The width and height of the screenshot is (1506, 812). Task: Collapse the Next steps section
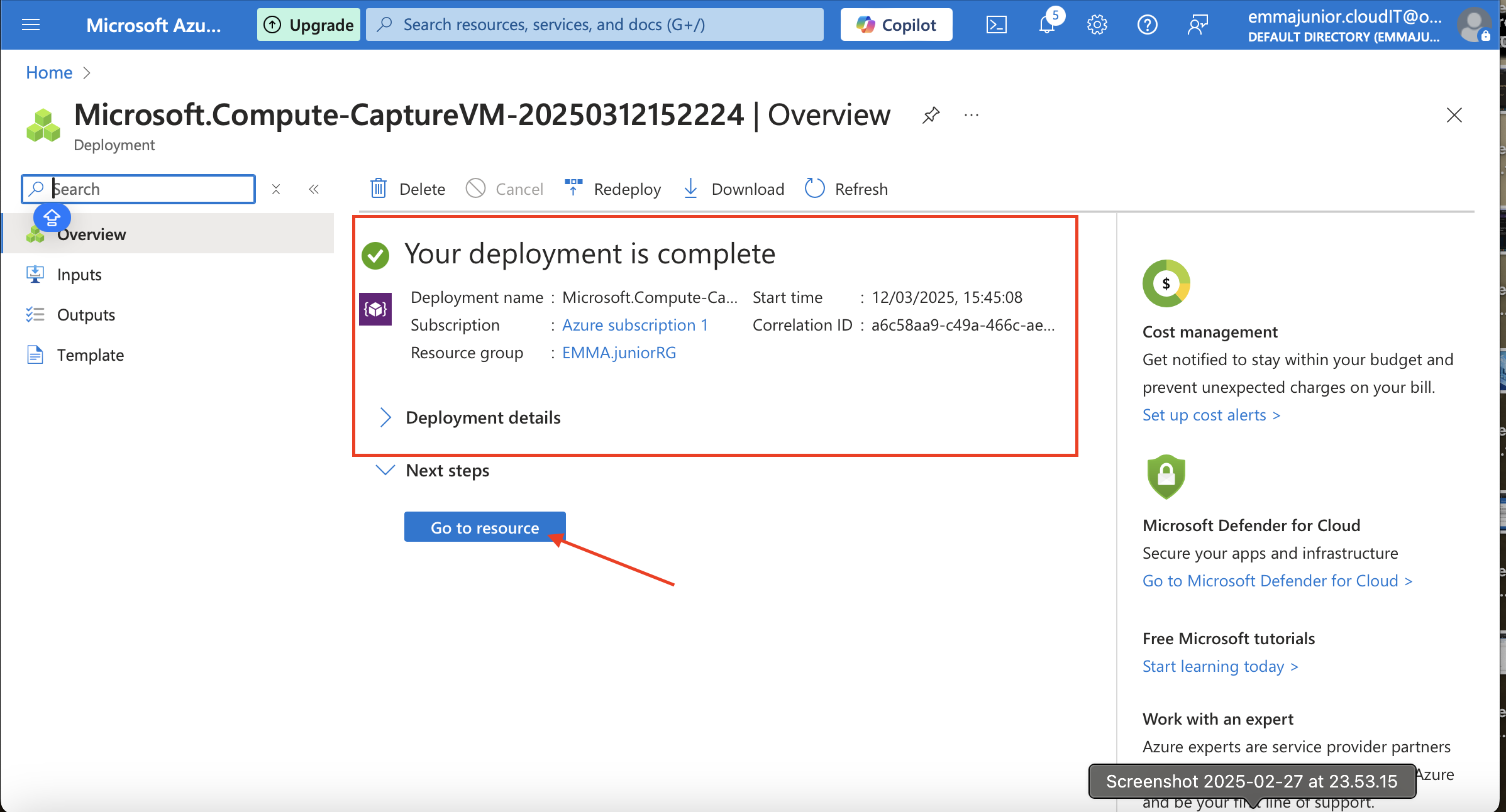pyautogui.click(x=433, y=470)
